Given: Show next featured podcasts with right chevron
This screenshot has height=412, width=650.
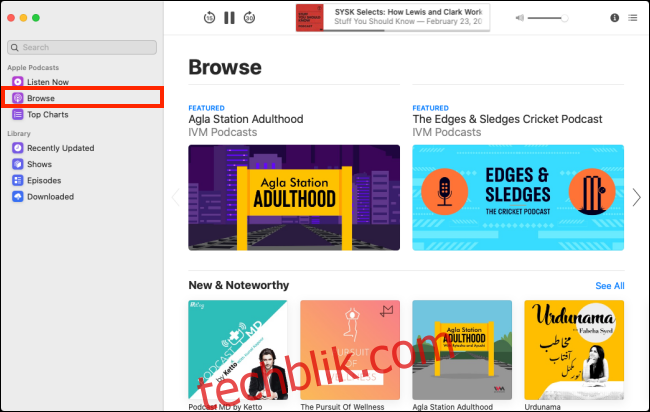Looking at the screenshot, I should 636,197.
